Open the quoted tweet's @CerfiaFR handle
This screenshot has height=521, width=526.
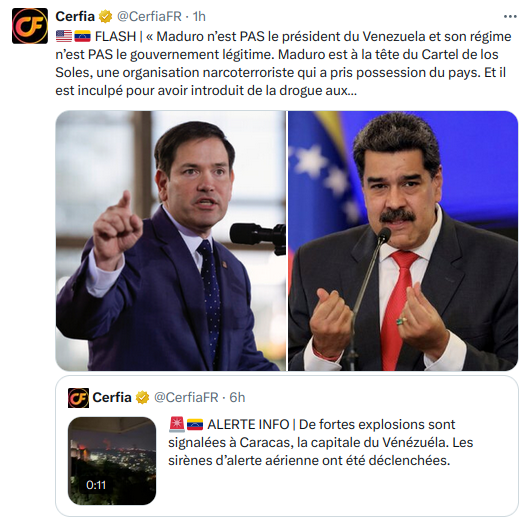(x=186, y=398)
